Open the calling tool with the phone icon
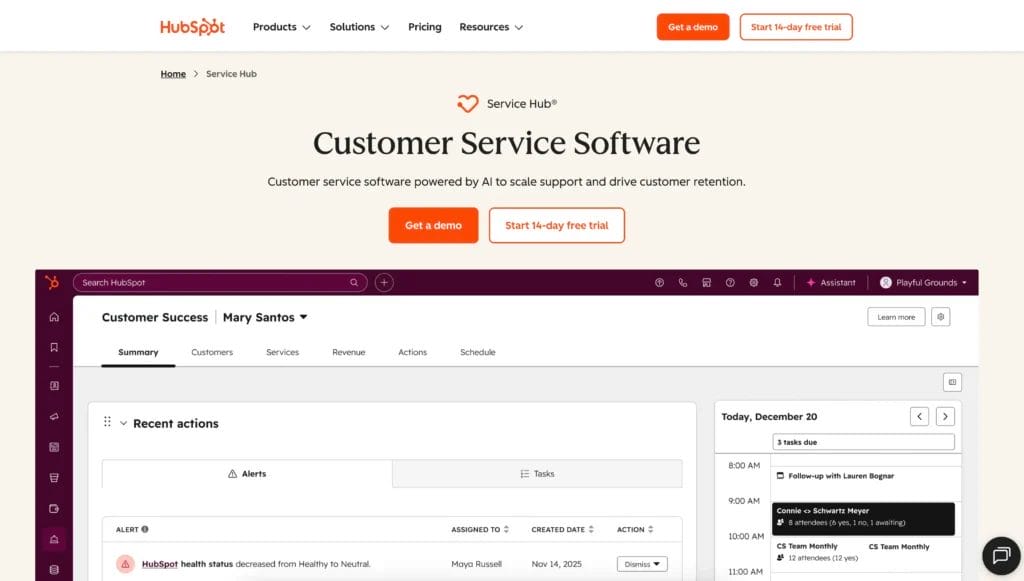 pyautogui.click(x=682, y=283)
